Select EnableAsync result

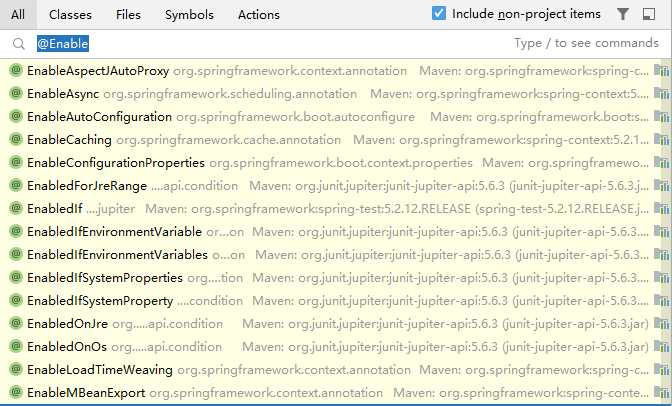tap(336, 94)
